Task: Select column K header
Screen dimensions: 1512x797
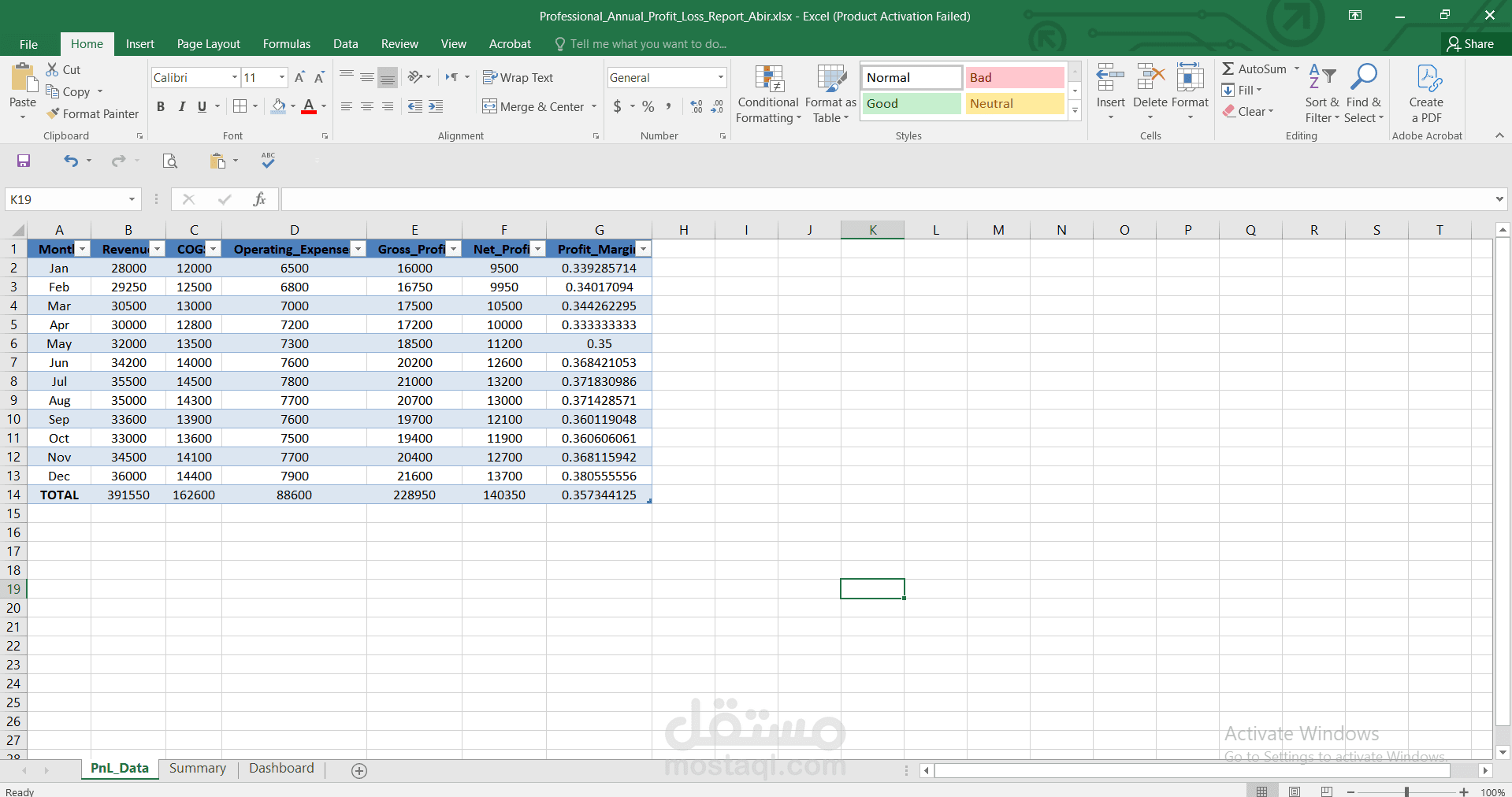Action: click(x=872, y=230)
